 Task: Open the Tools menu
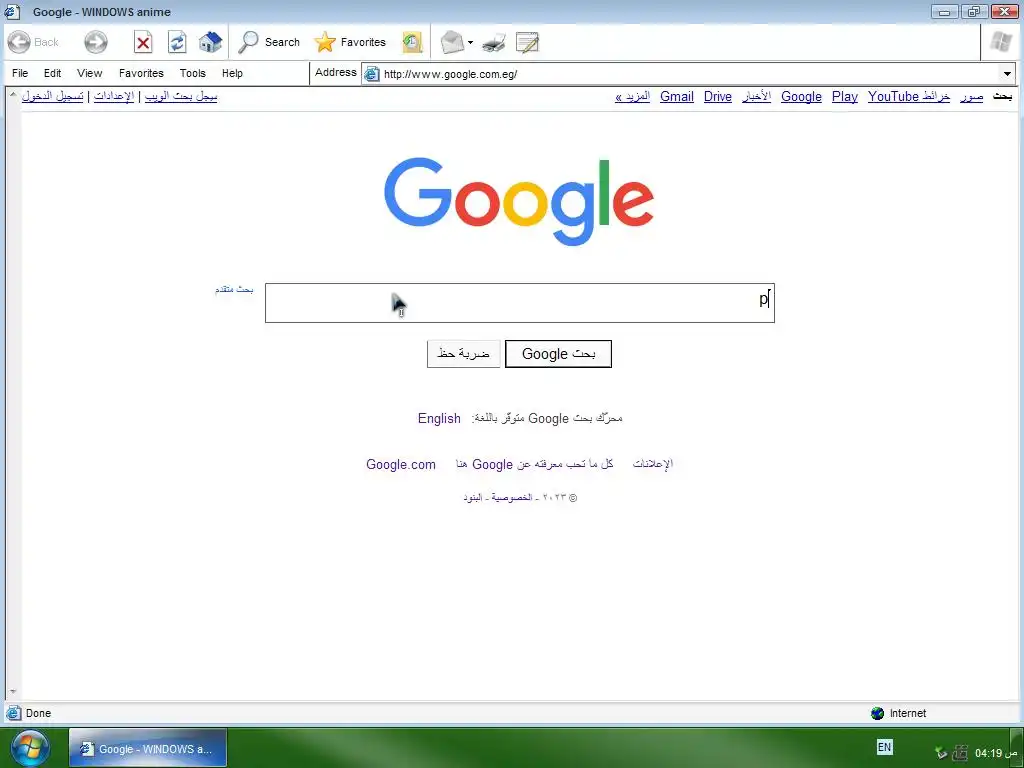click(x=193, y=73)
